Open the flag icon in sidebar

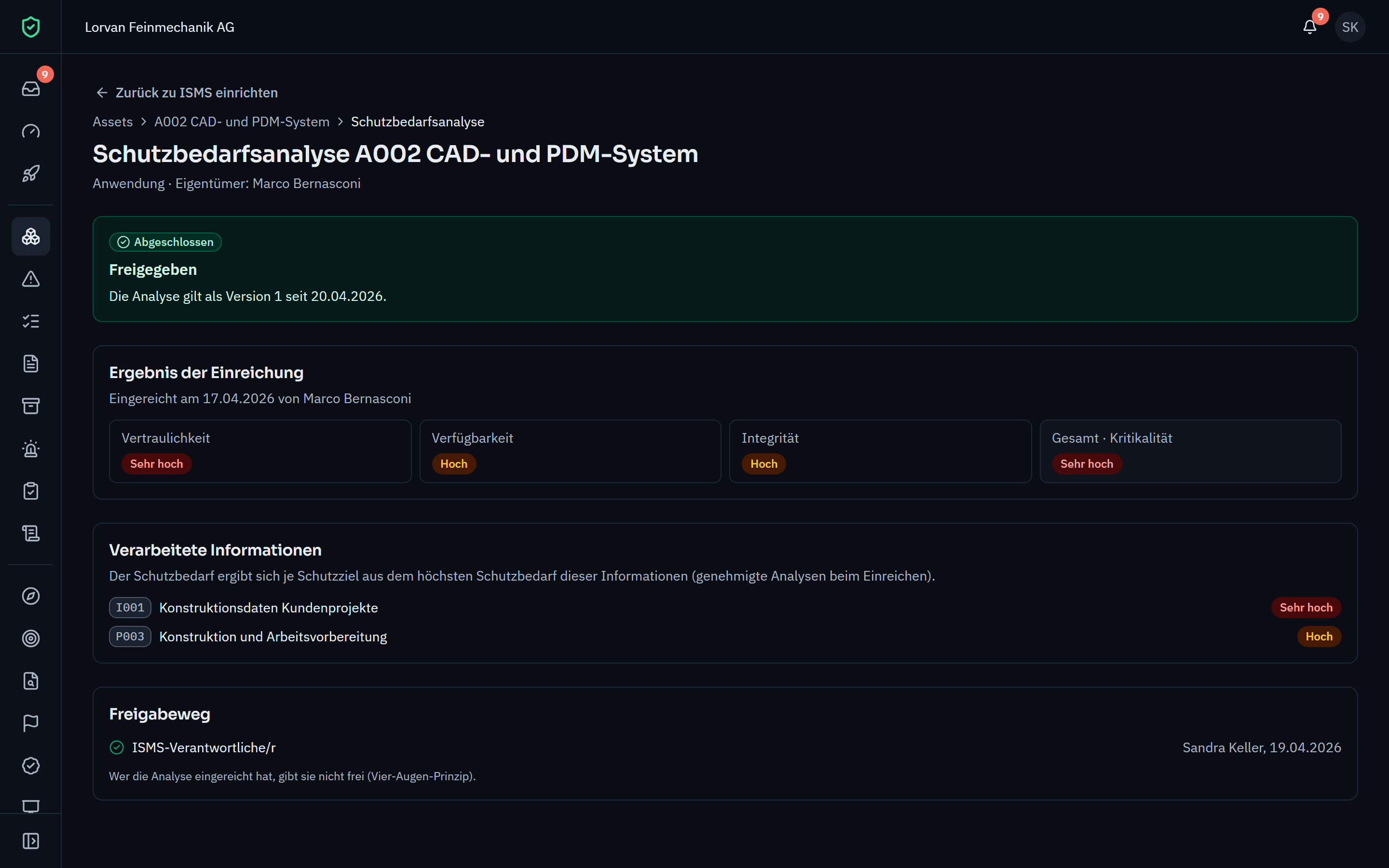pos(30,723)
